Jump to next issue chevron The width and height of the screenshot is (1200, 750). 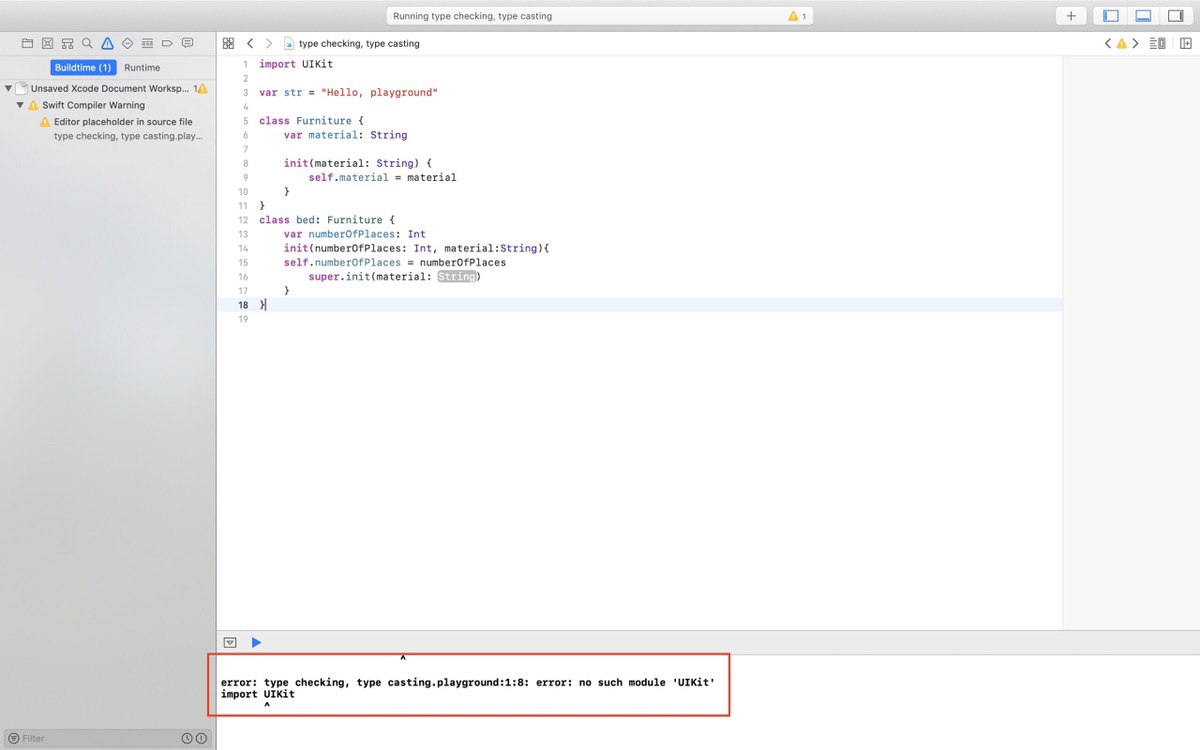[x=1135, y=43]
